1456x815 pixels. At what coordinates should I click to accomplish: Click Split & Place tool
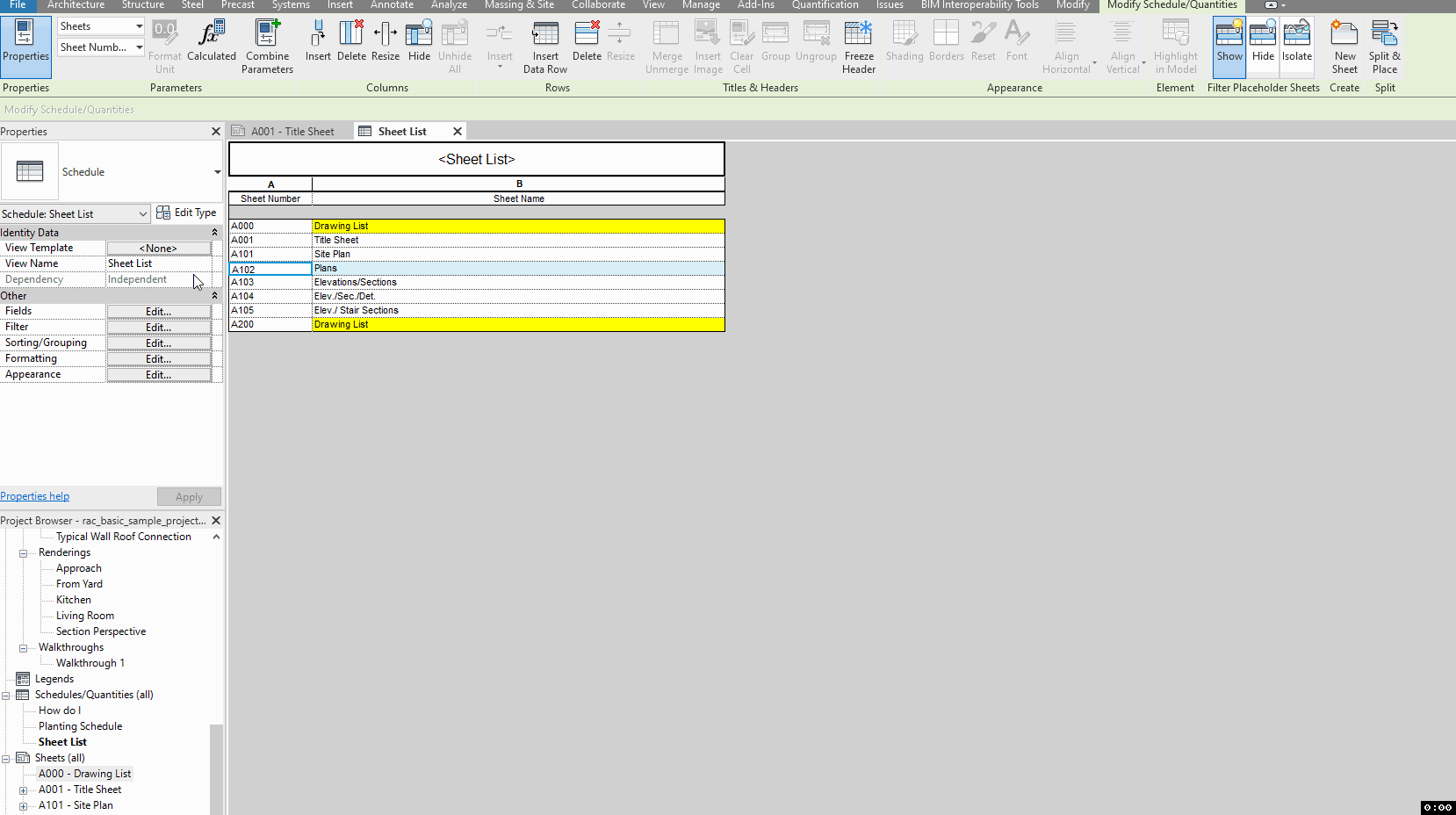(x=1385, y=47)
